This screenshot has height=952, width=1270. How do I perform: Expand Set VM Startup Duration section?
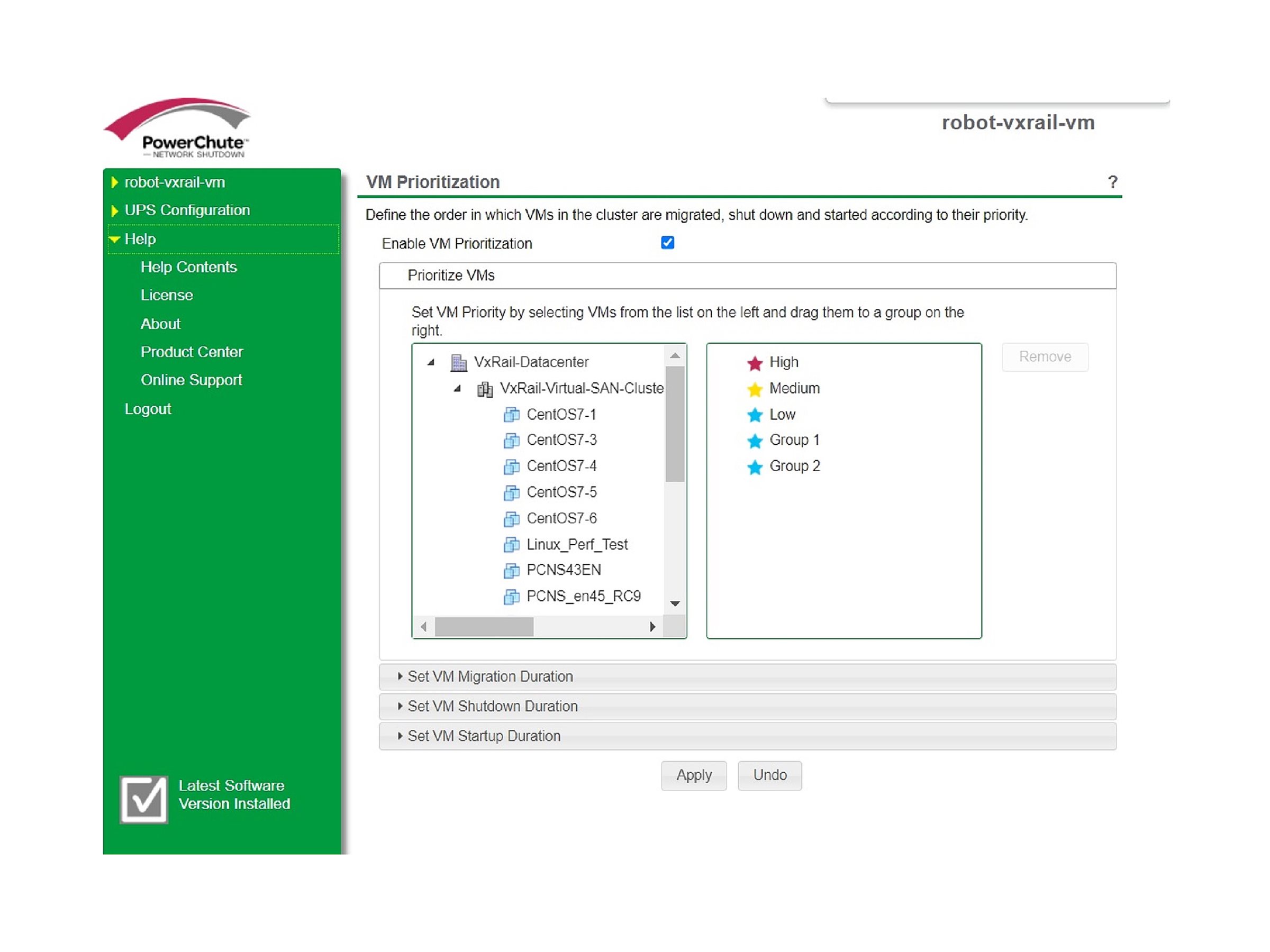pyautogui.click(x=484, y=736)
